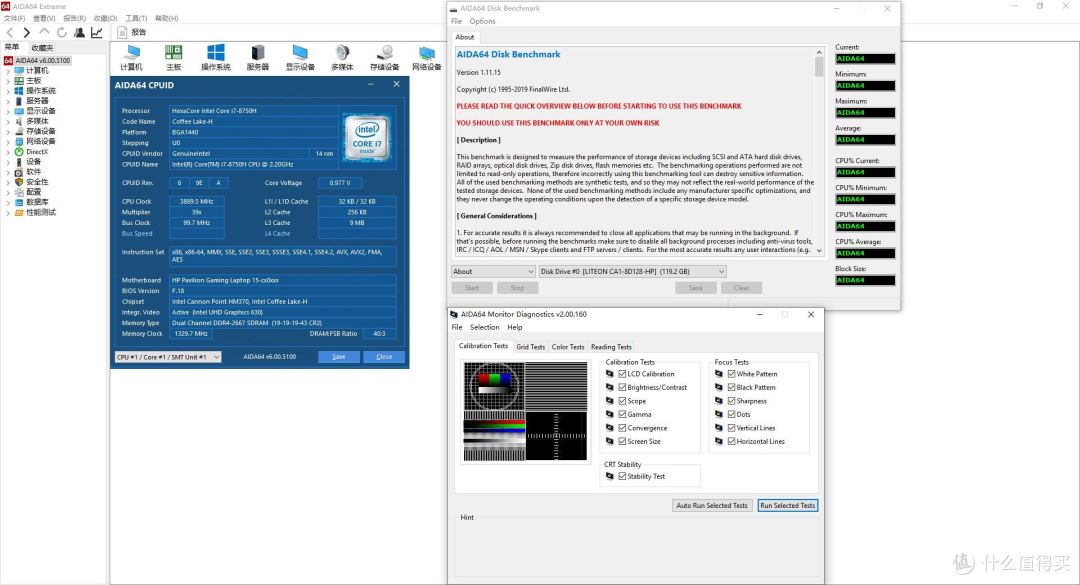Open the CPU #1 / Core #1 dropdown
The height and width of the screenshot is (585, 1080).
[168, 357]
